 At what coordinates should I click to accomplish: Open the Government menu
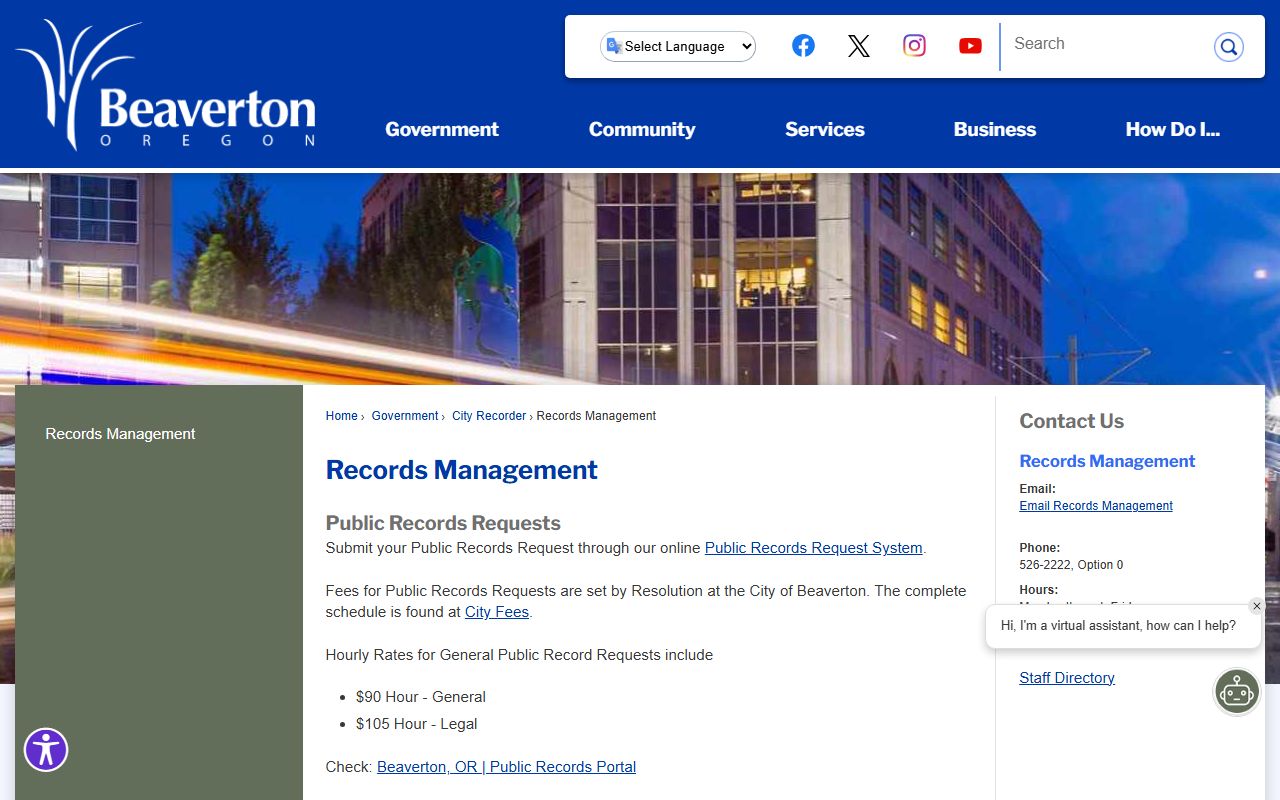(x=442, y=129)
